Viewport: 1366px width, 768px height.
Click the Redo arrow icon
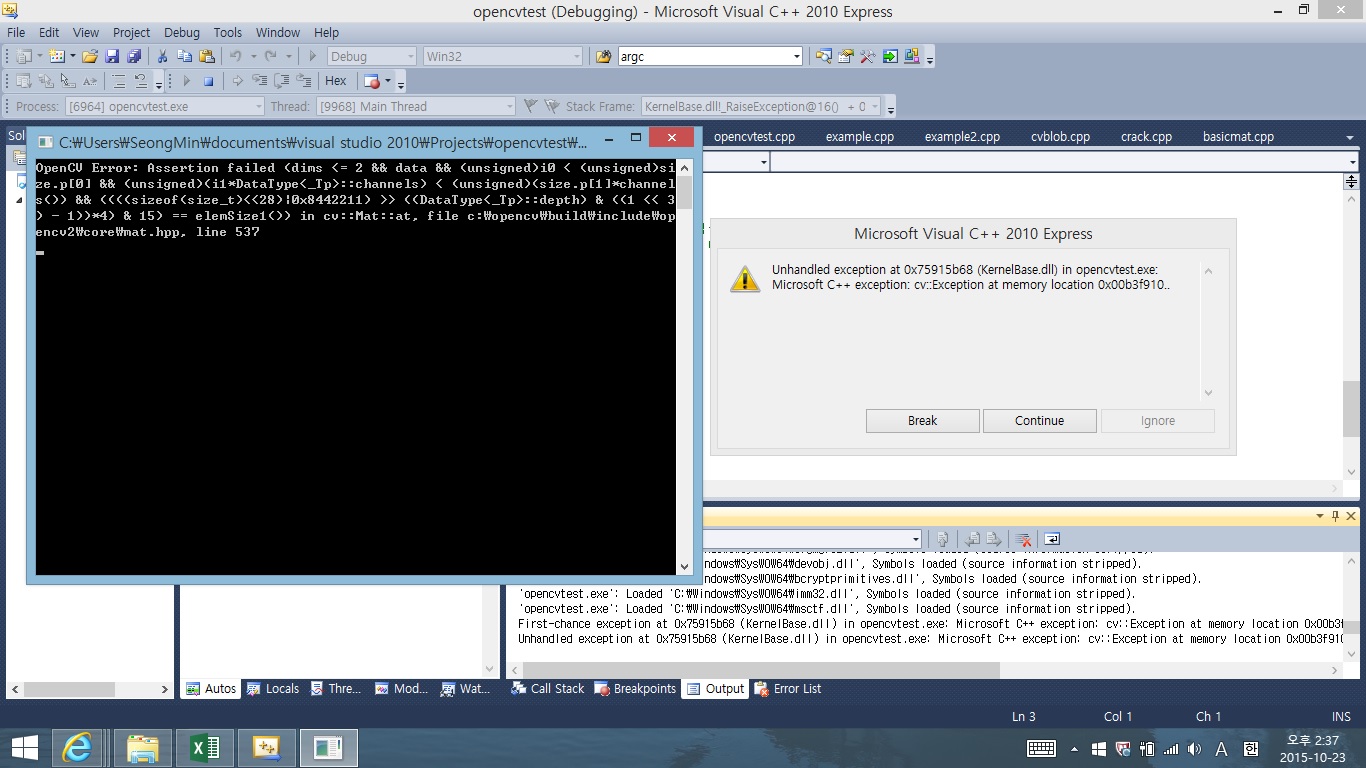(x=271, y=57)
